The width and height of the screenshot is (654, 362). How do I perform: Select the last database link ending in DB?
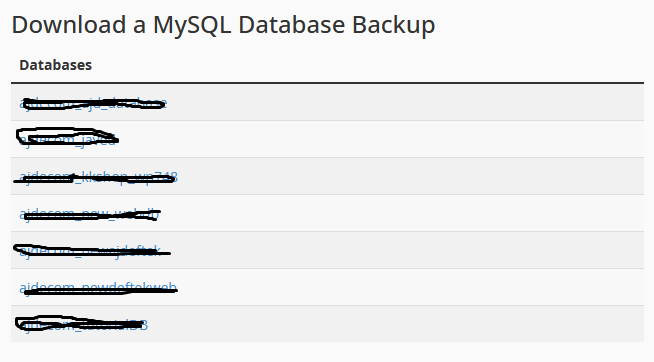coord(83,325)
